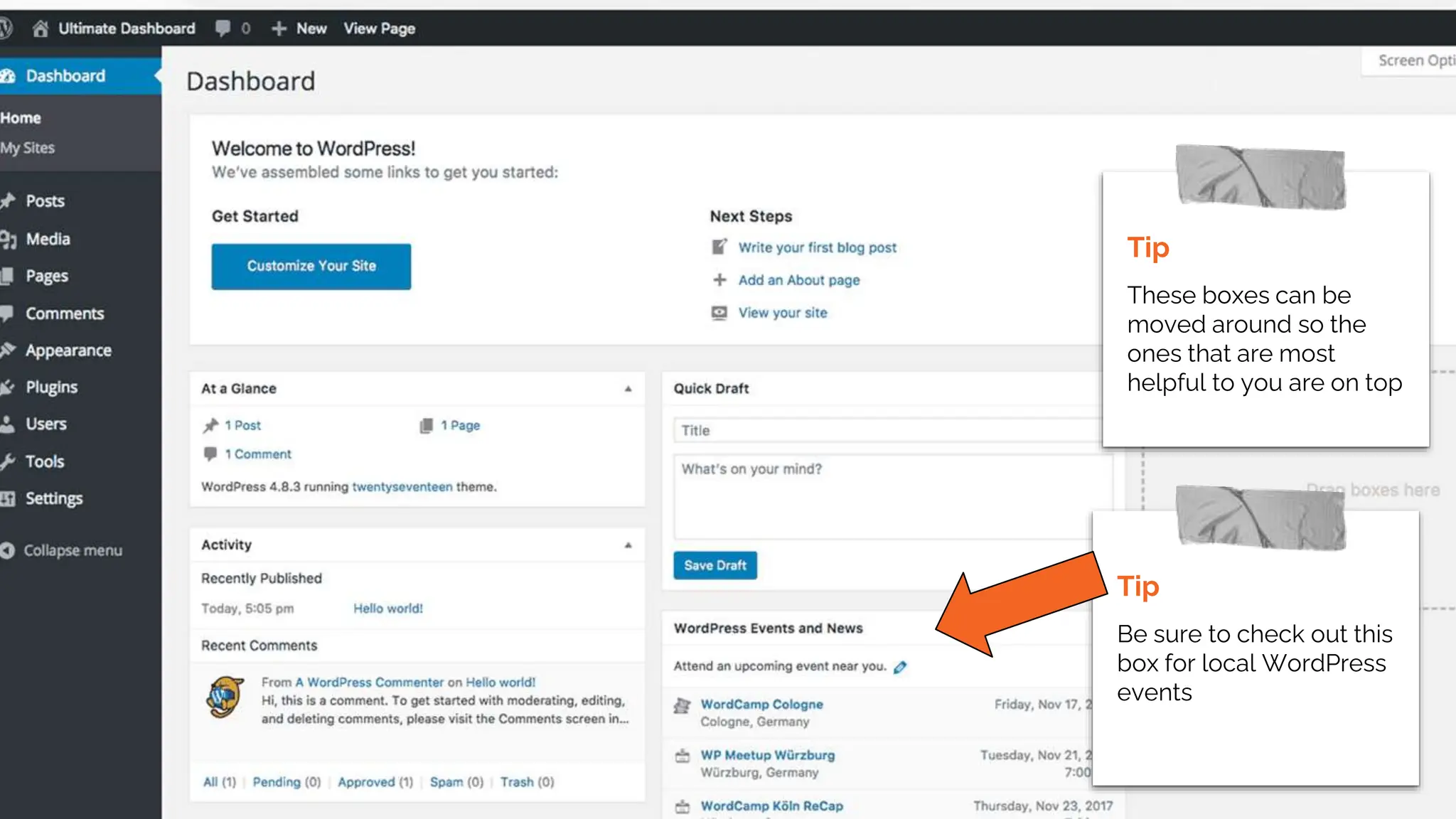This screenshot has width=1456, height=819.
Task: Focus the What's on your mind text area
Action: 893,497
